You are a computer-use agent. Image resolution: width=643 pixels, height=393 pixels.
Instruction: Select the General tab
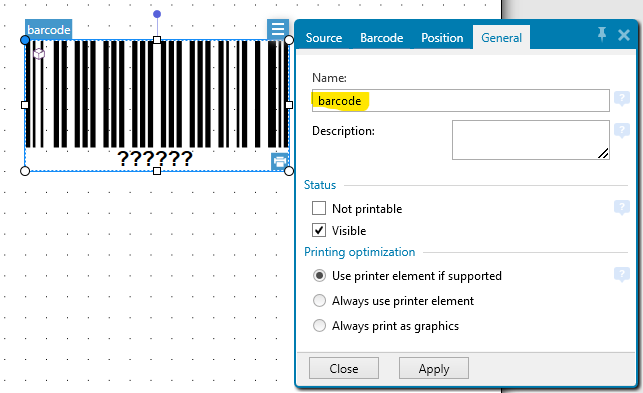click(x=501, y=38)
